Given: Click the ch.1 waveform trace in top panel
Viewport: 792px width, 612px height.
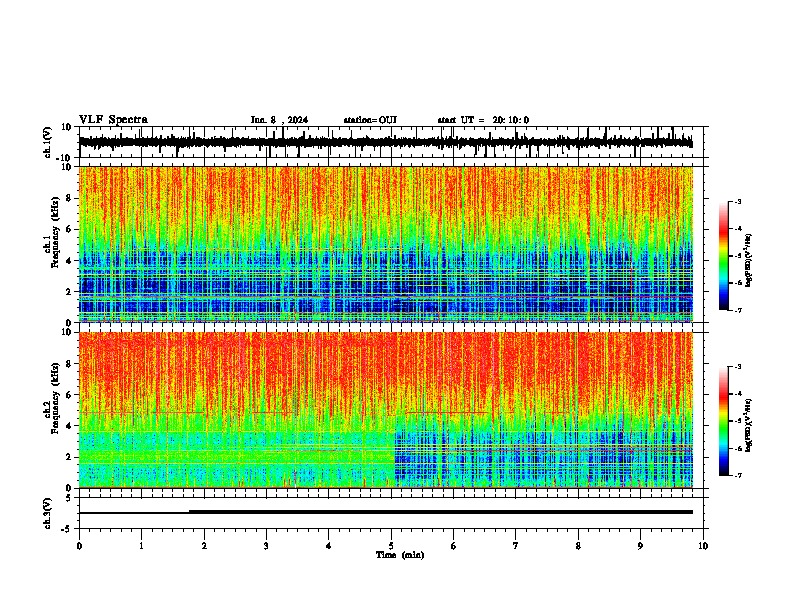Looking at the screenshot, I should click(x=386, y=142).
